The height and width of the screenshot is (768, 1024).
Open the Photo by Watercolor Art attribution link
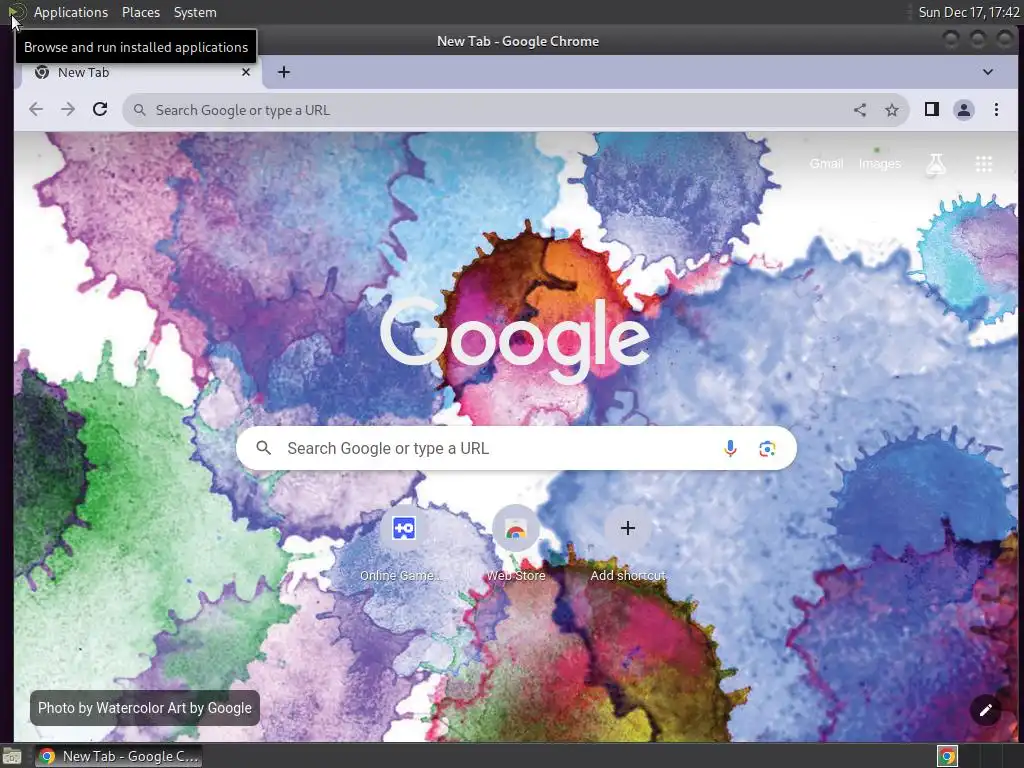click(x=145, y=708)
